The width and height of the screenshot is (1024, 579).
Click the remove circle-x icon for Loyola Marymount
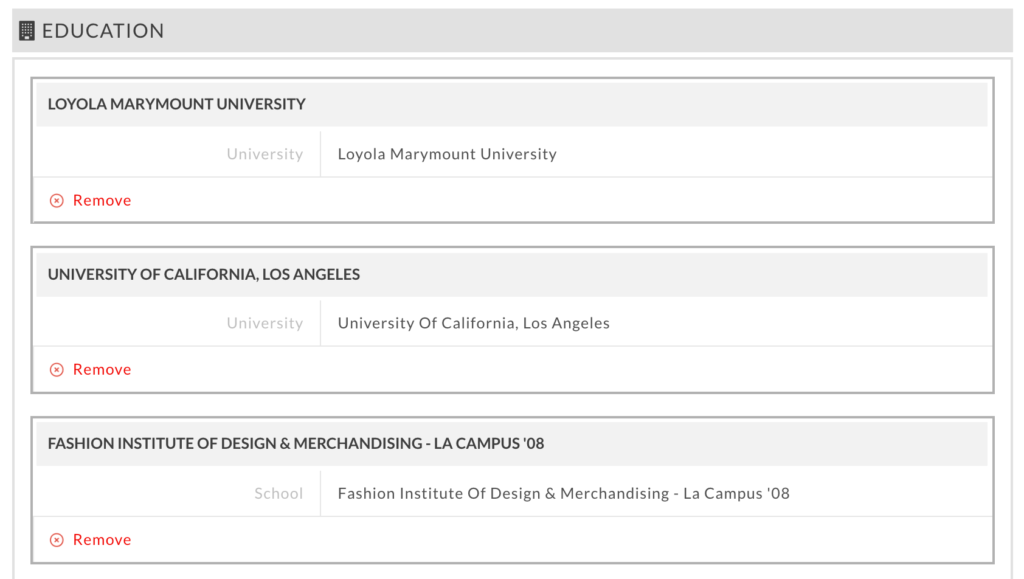point(57,200)
